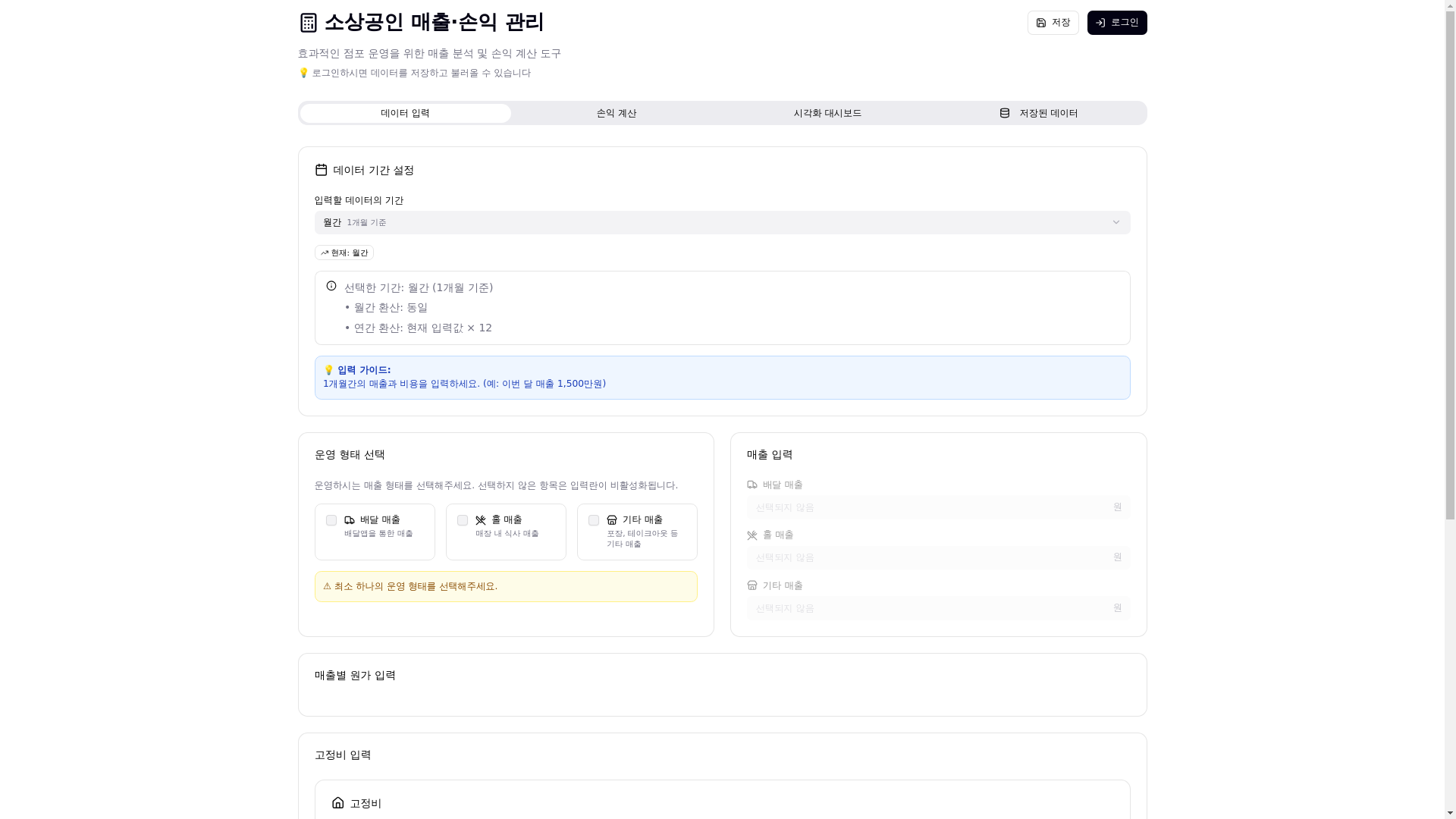Click the 배달 매출 amount input field
Image resolution: width=1456 pixels, height=819 pixels.
coord(938,507)
